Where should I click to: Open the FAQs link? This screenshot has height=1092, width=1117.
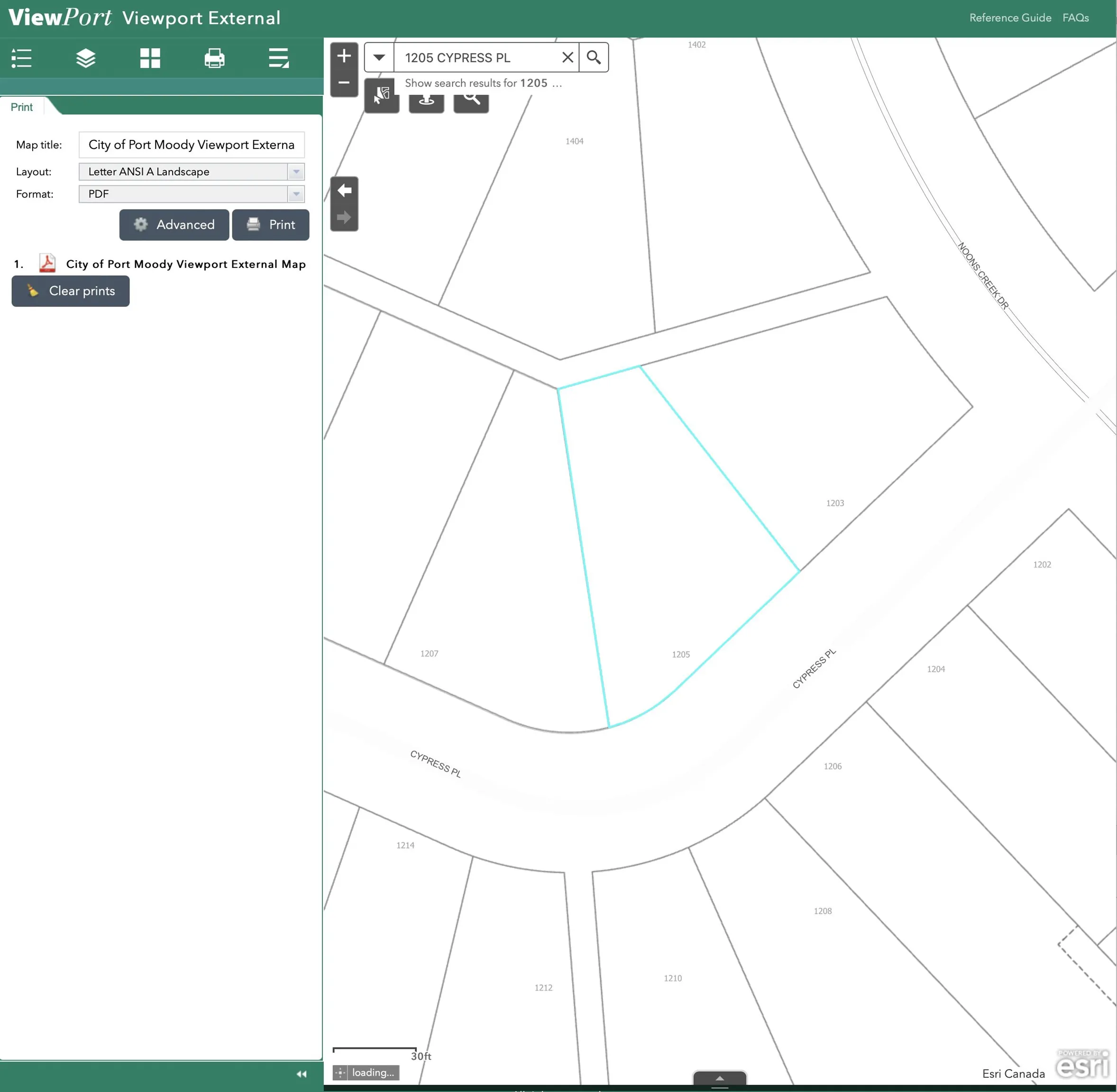[x=1076, y=18]
